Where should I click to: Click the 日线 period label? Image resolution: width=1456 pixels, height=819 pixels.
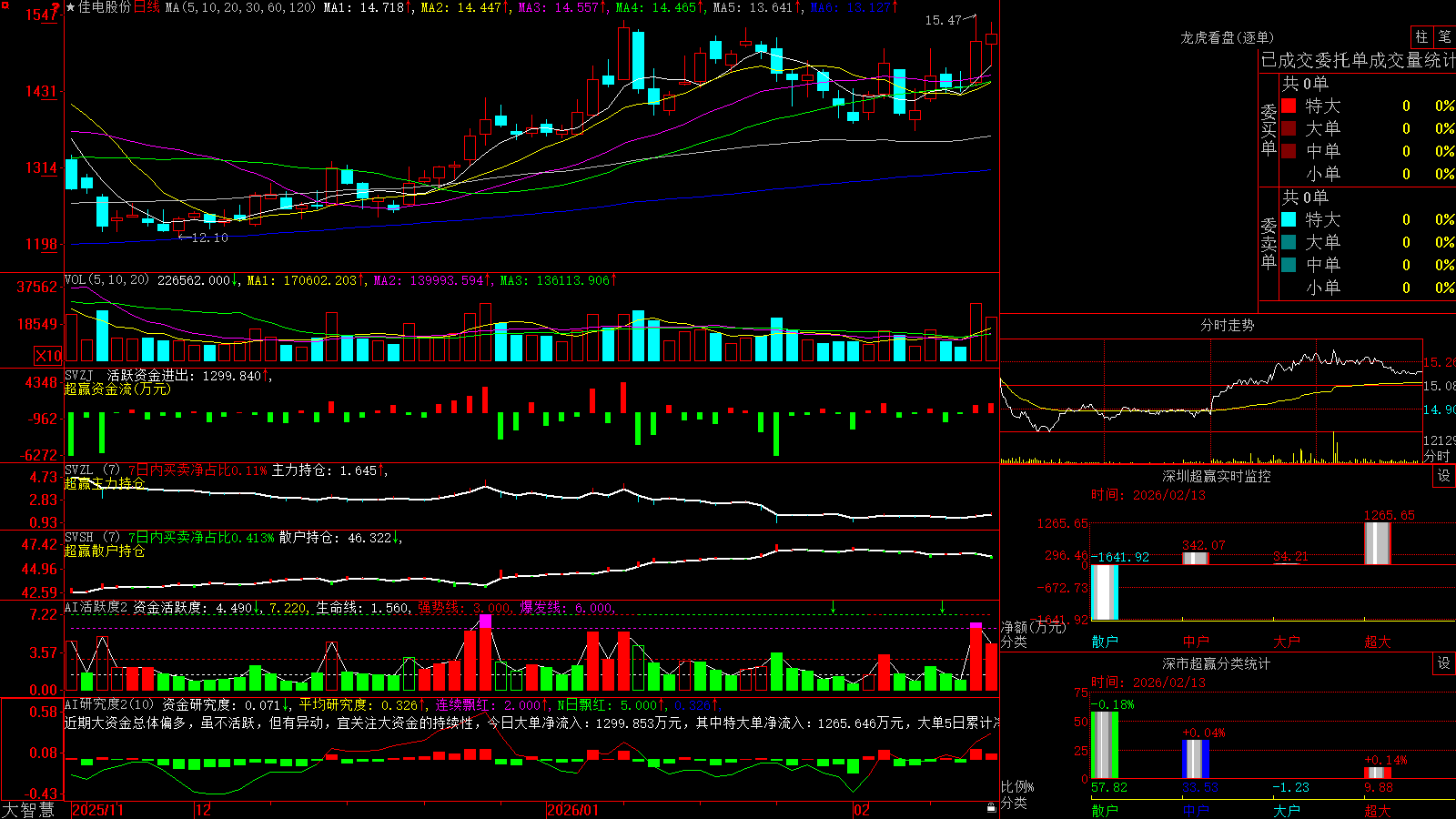147,7
